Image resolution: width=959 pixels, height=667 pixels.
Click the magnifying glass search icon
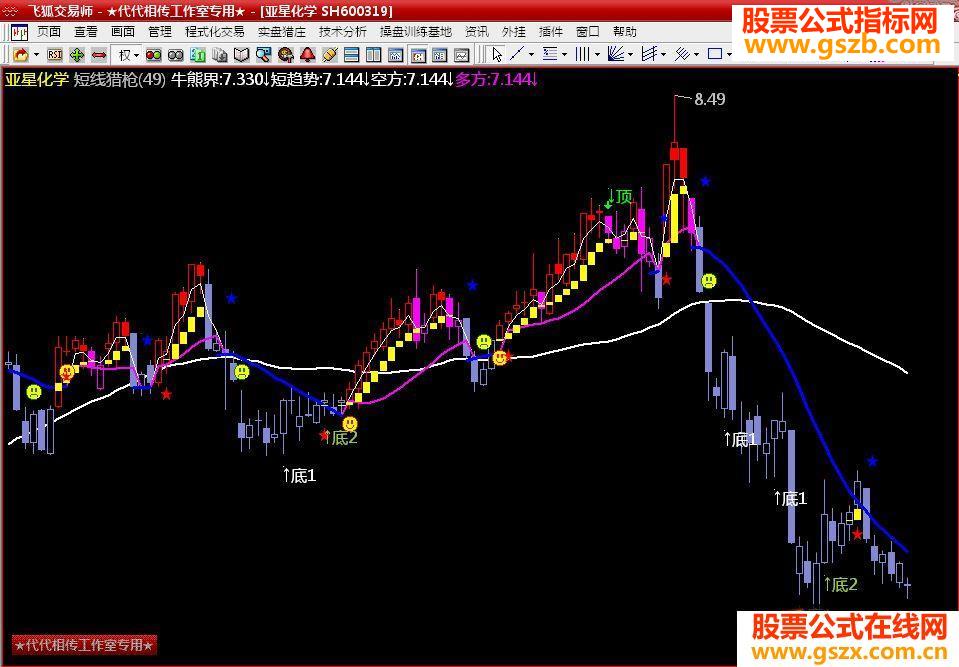(264, 55)
